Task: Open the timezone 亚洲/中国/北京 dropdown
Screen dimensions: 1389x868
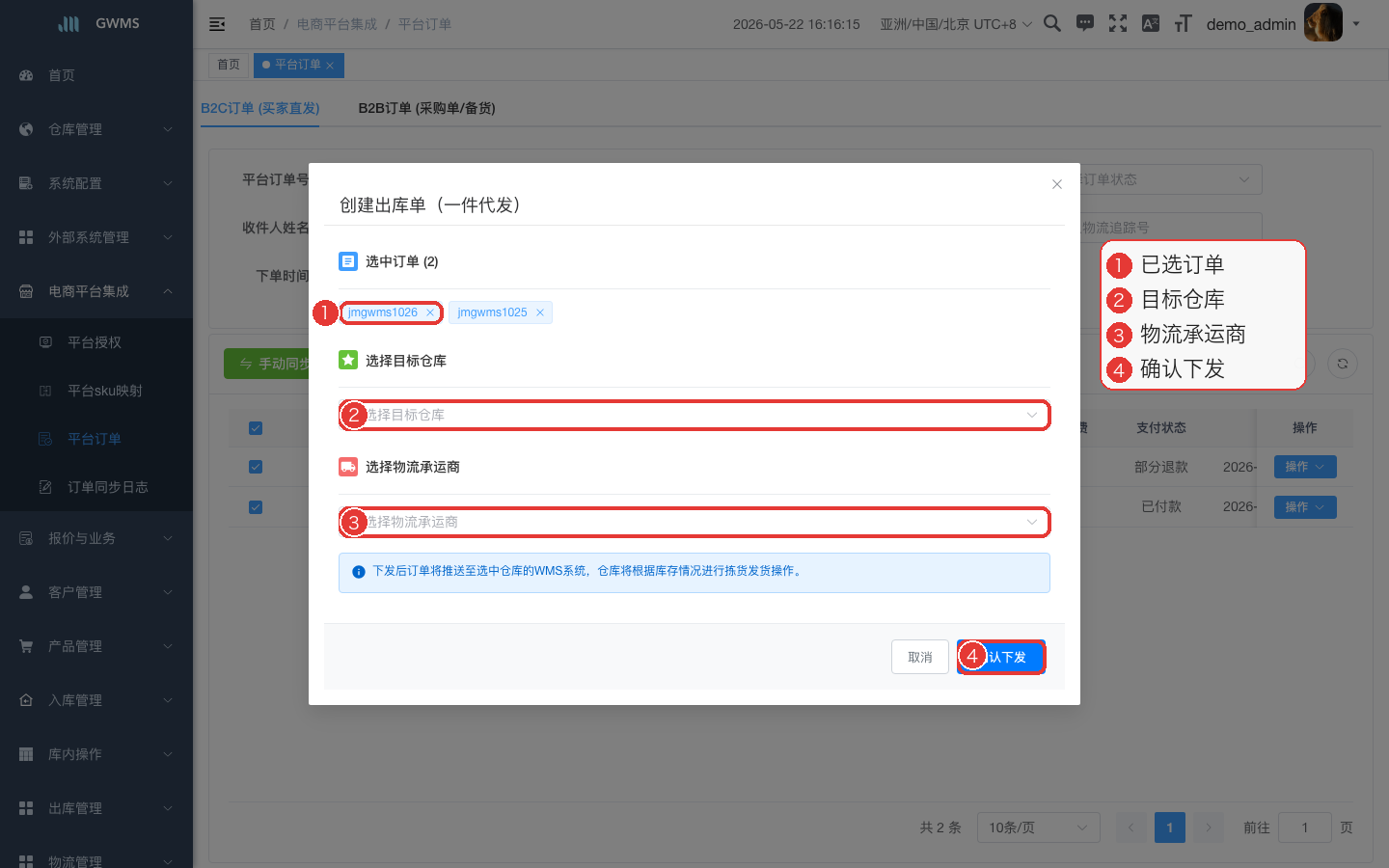Action: (956, 24)
